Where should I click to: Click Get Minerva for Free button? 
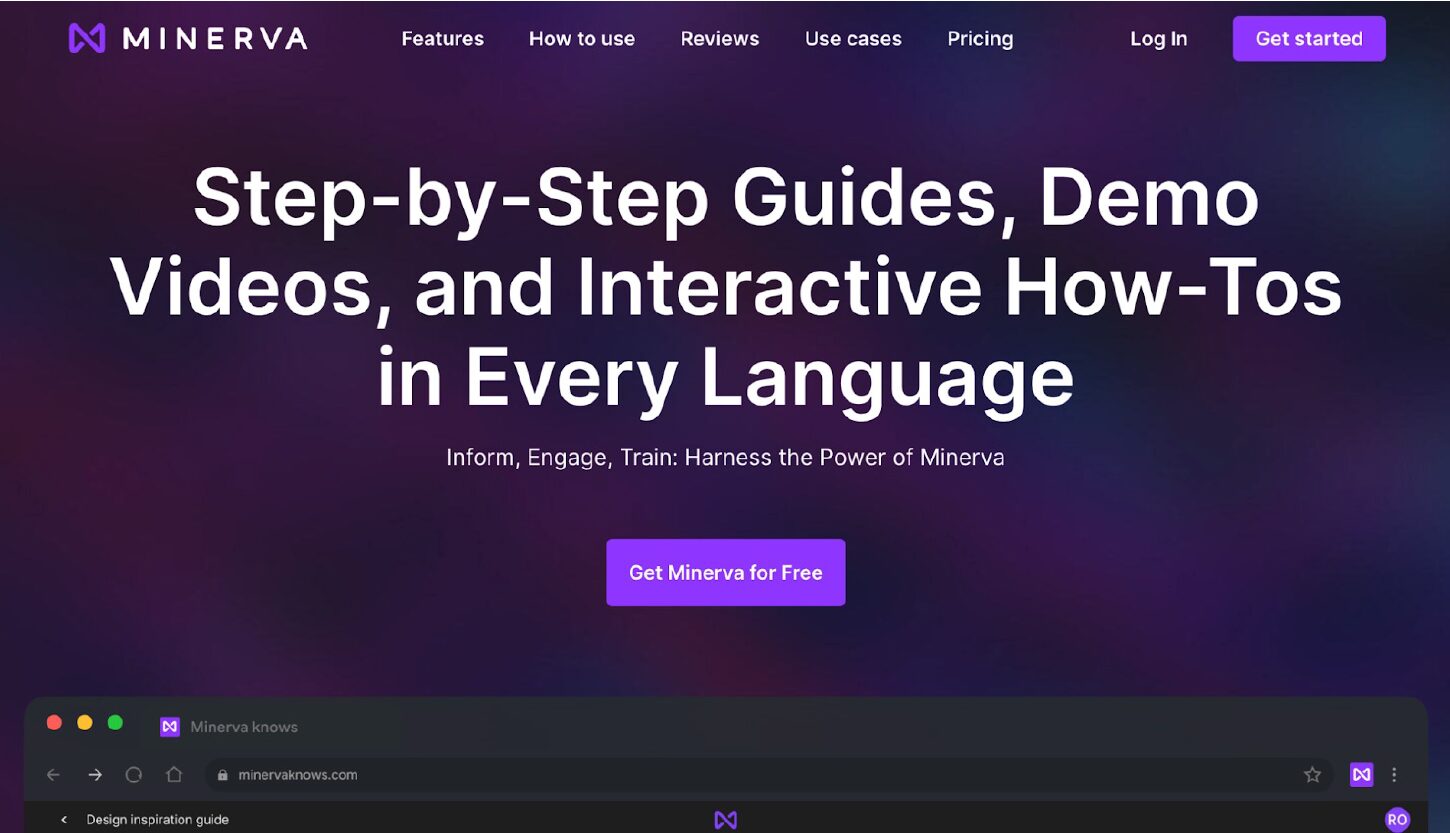pyautogui.click(x=725, y=572)
